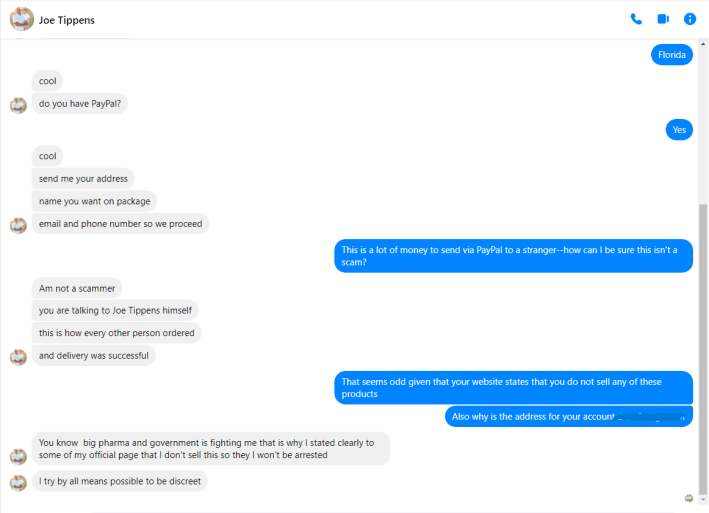Viewport: 709px width, 513px height.
Task: Start a video call in this chat
Action: 662,19
